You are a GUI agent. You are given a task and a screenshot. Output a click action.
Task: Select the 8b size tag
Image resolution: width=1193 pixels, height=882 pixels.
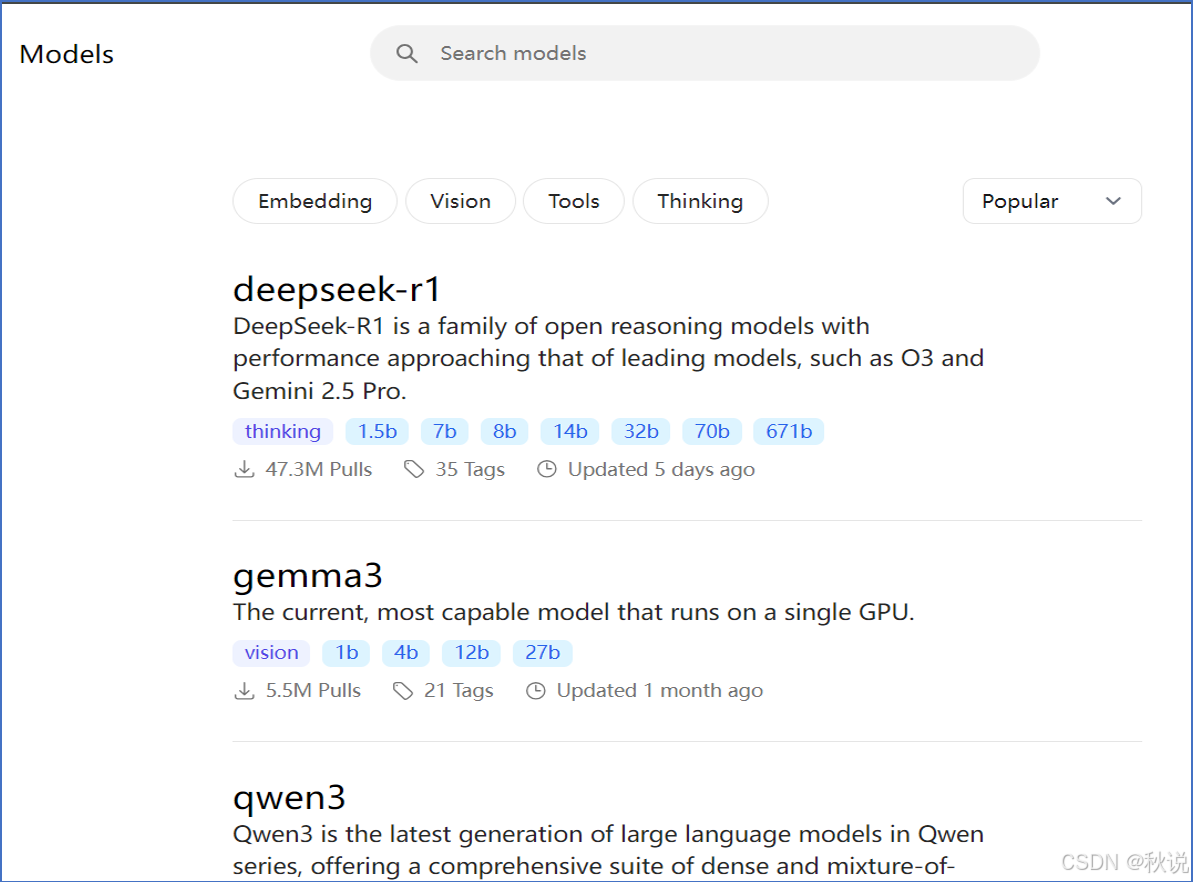(x=504, y=431)
